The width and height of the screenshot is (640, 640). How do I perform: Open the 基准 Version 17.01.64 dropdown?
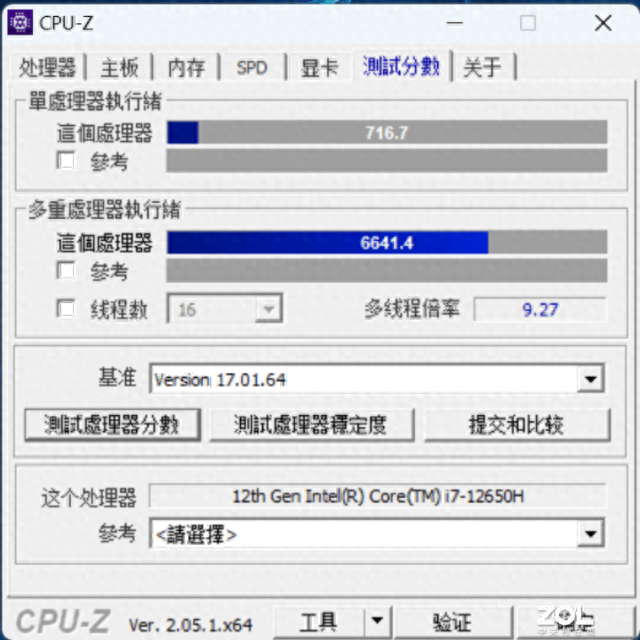coord(590,379)
